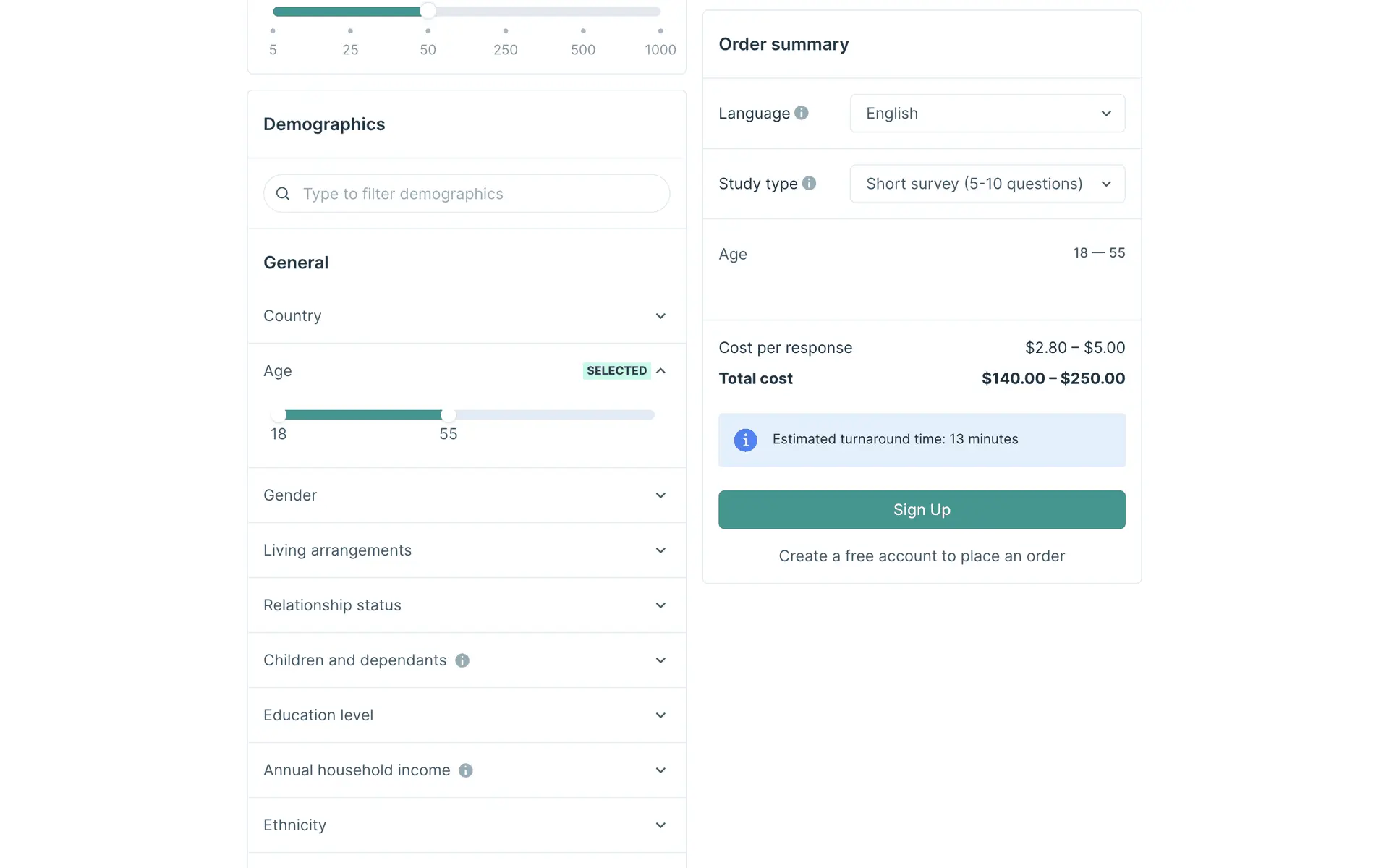Click the age slider's maximum handle at 55
1389x868 pixels.
click(449, 414)
